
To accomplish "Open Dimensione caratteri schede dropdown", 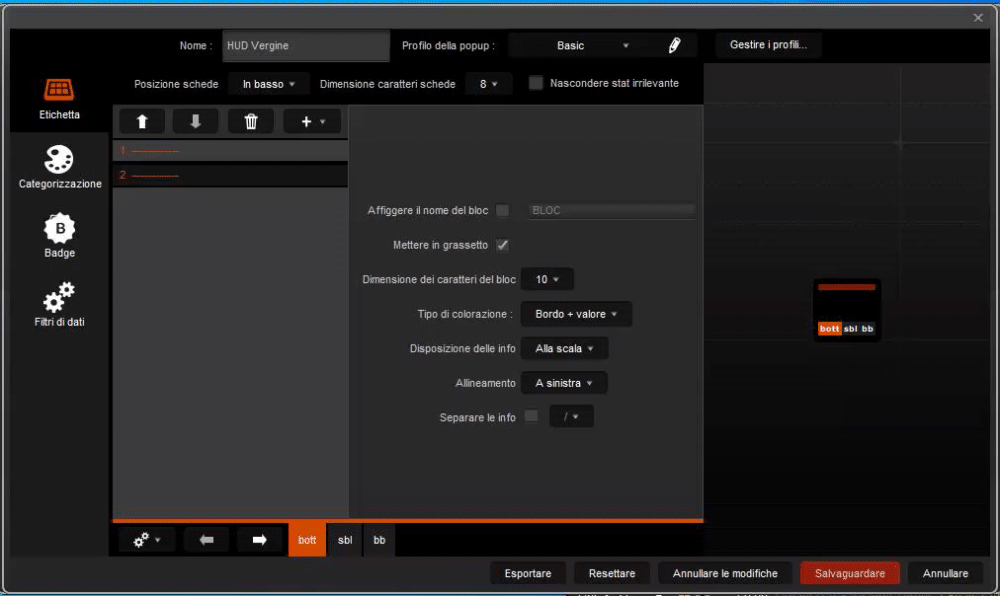I will coord(489,84).
